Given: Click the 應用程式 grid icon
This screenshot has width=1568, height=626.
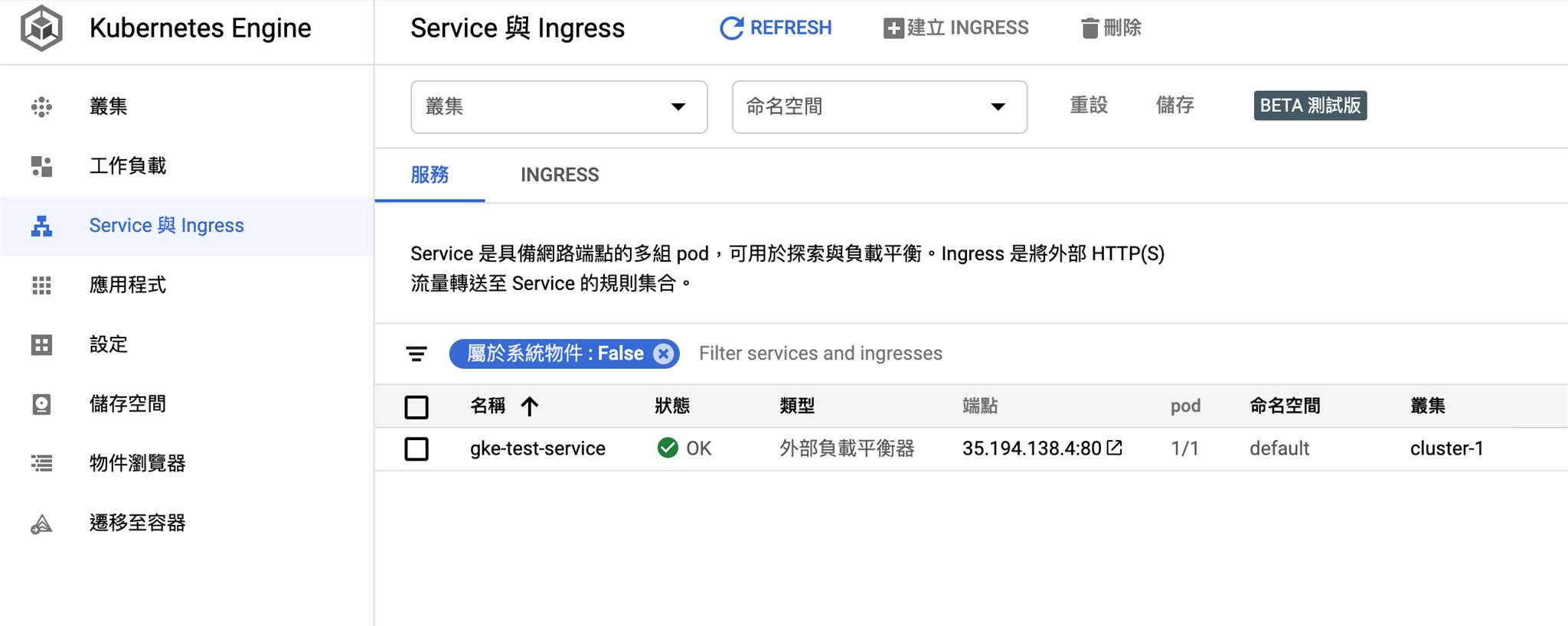Looking at the screenshot, I should click(x=41, y=285).
